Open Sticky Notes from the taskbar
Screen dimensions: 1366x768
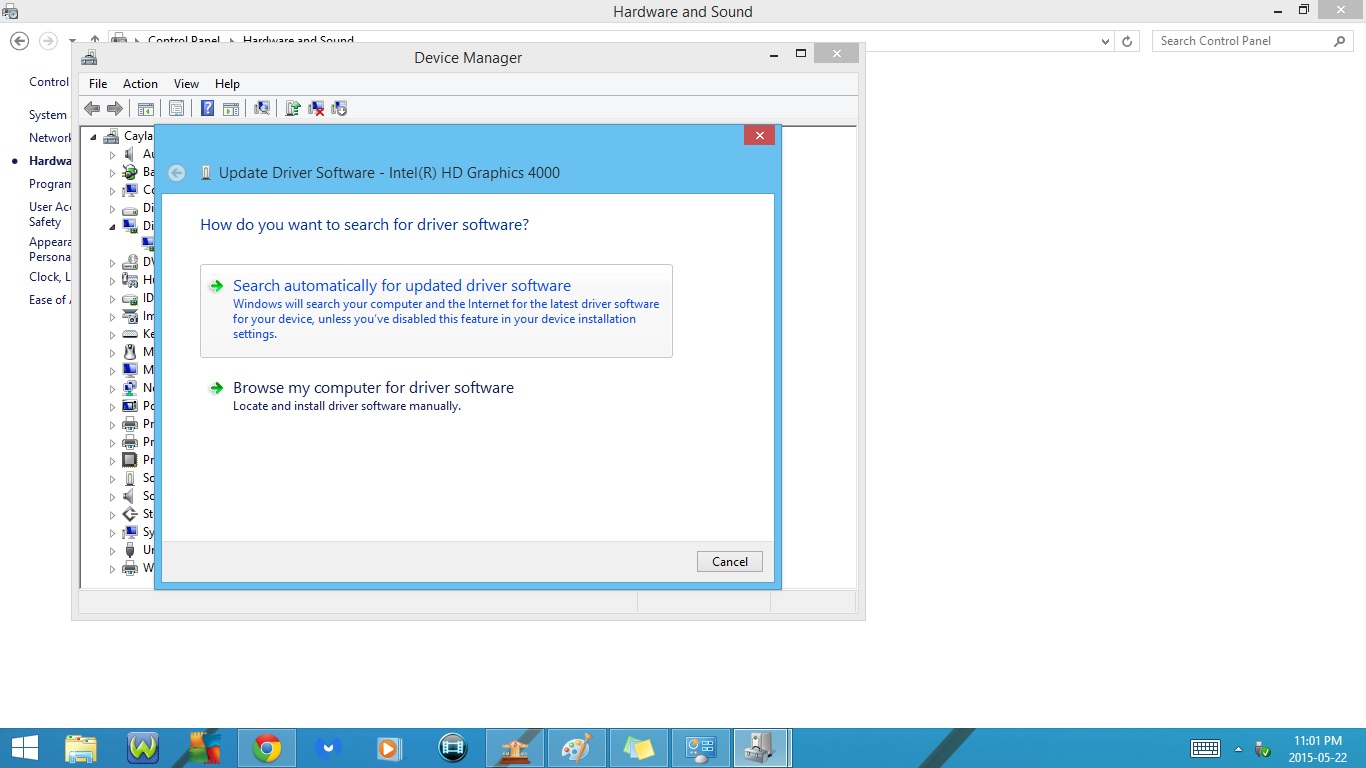coord(638,748)
